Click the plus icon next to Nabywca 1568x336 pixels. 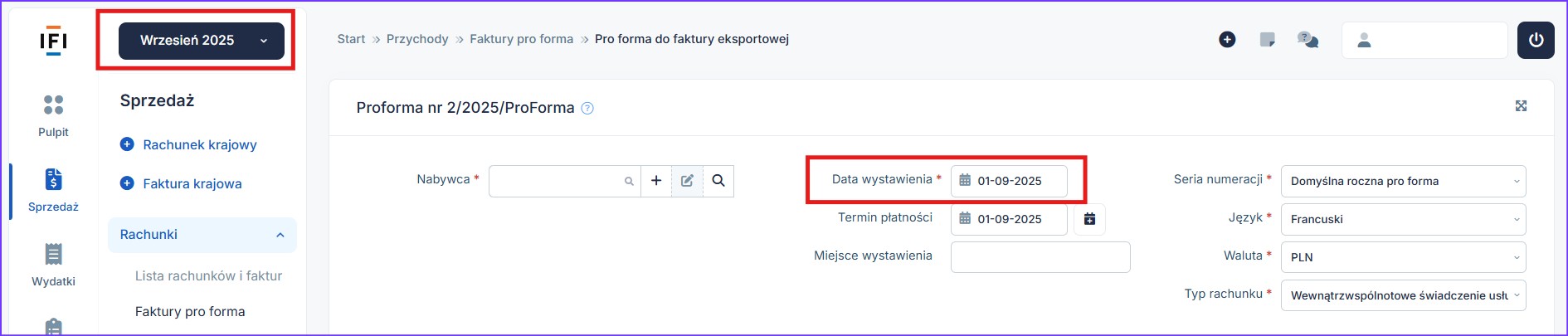pos(655,181)
